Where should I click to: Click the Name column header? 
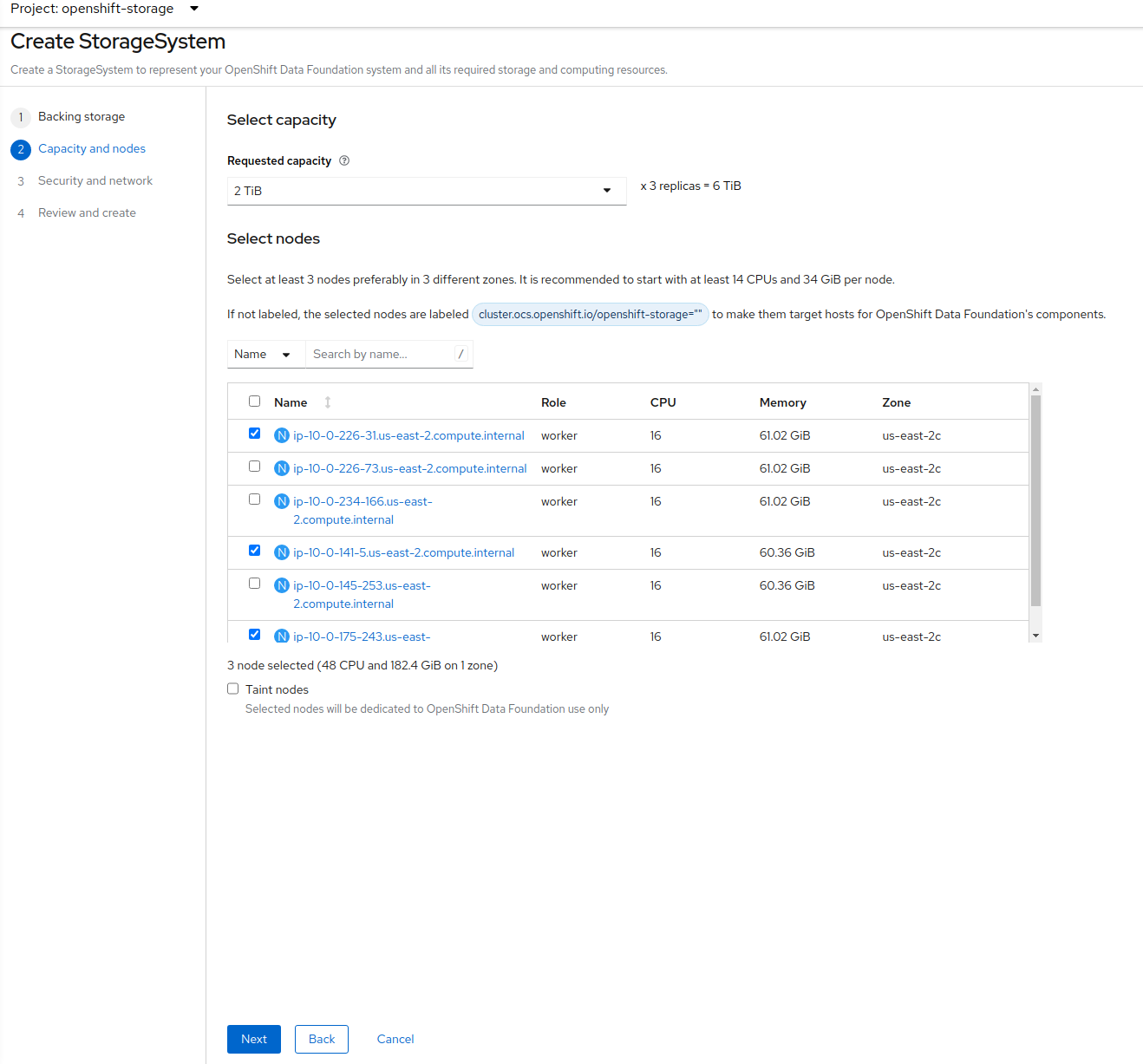[291, 402]
